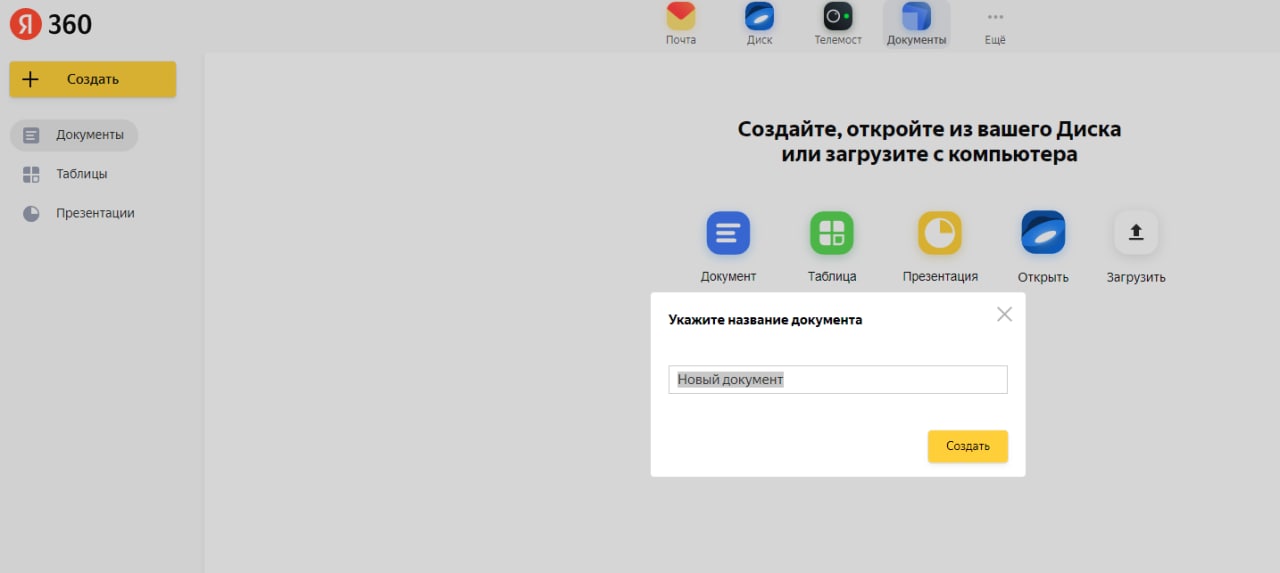Select Документы in the left sidebar
Screen dimensions: 1280x573
tap(74, 135)
